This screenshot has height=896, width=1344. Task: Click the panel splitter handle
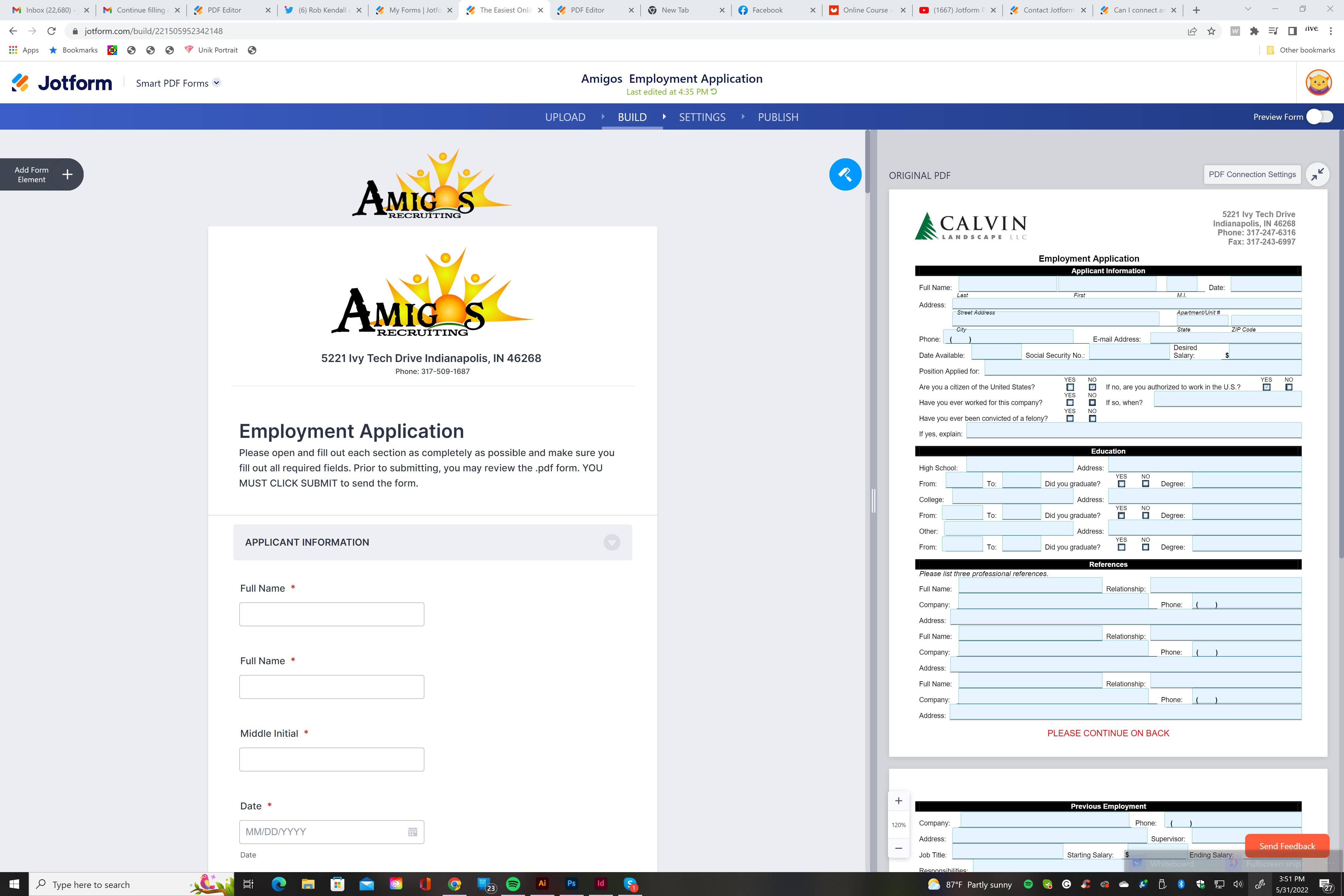coord(873,501)
